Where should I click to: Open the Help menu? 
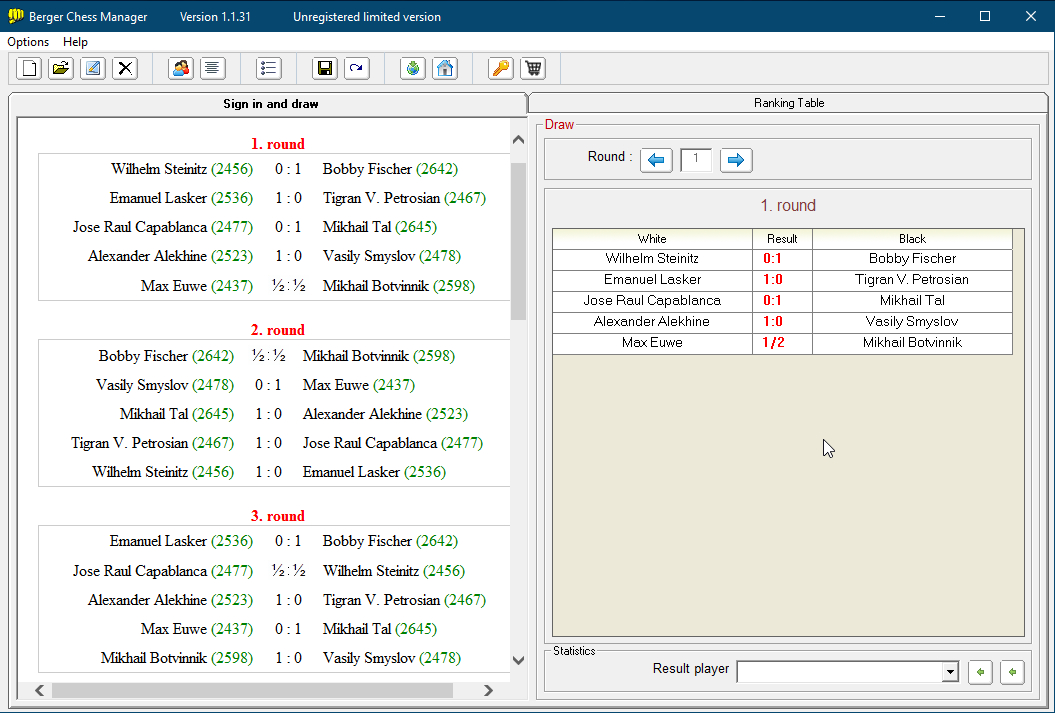click(75, 42)
